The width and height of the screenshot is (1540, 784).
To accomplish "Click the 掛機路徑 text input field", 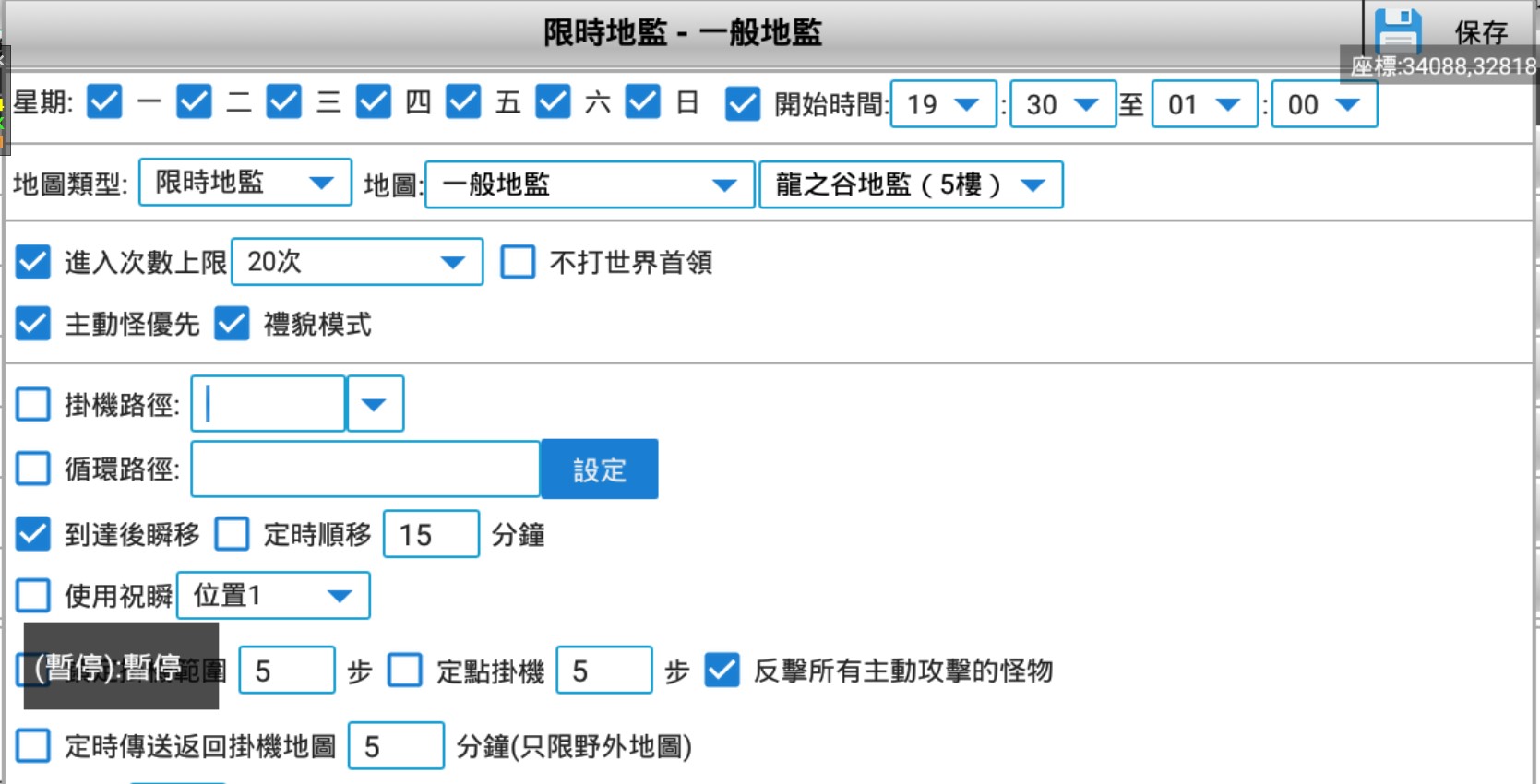I will pyautogui.click(x=268, y=403).
